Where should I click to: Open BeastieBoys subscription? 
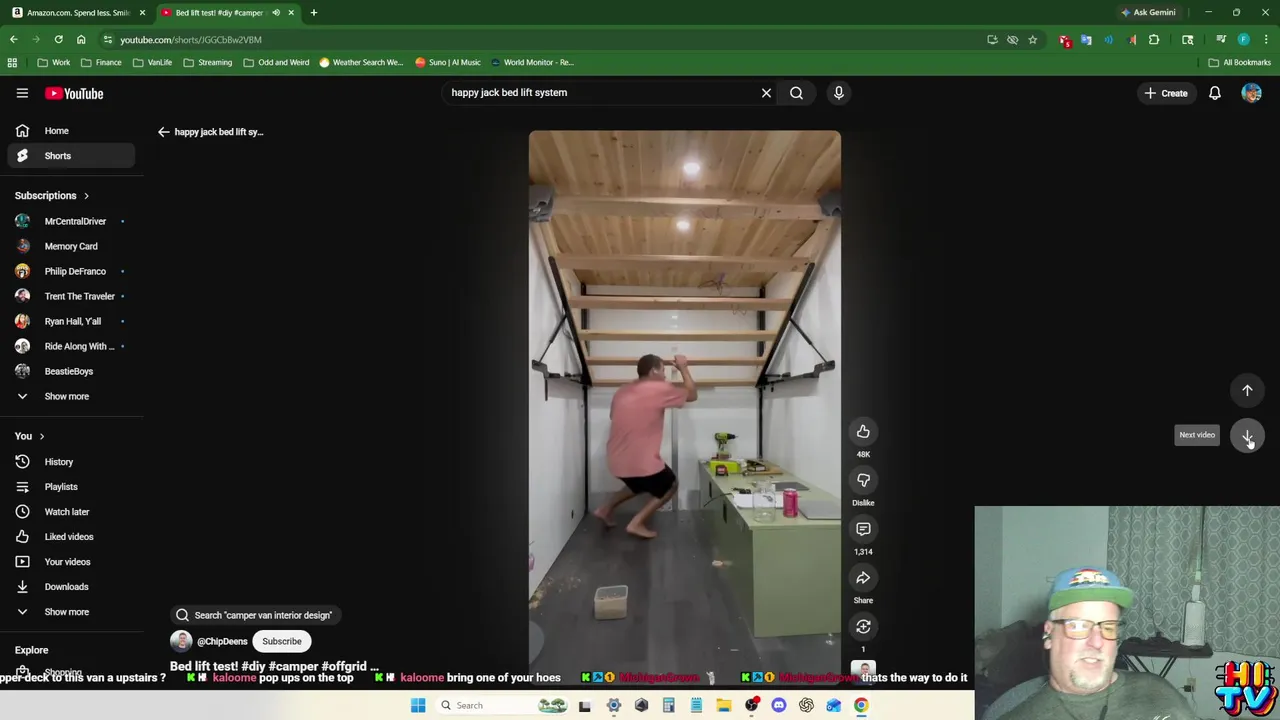pos(70,371)
